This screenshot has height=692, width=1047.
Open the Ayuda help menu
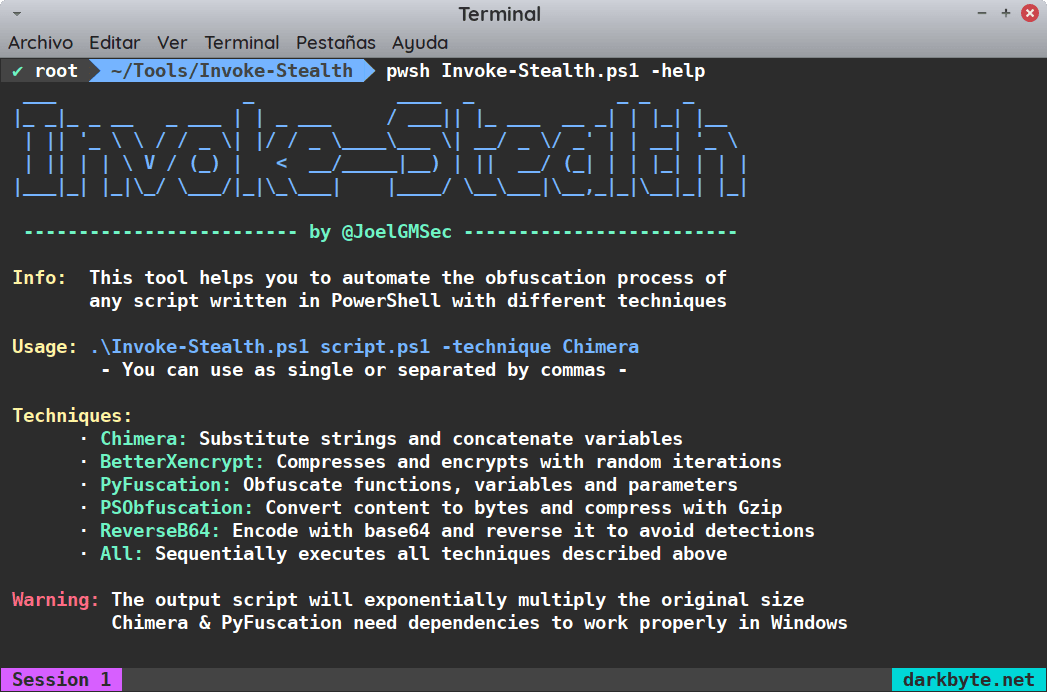click(419, 43)
